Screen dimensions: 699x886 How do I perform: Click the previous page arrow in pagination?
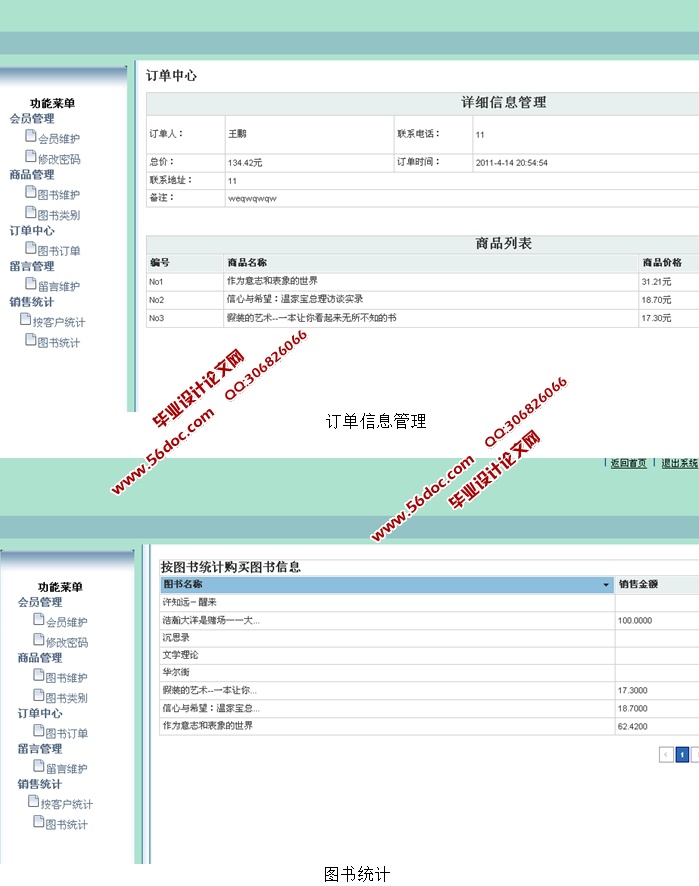tap(666, 755)
